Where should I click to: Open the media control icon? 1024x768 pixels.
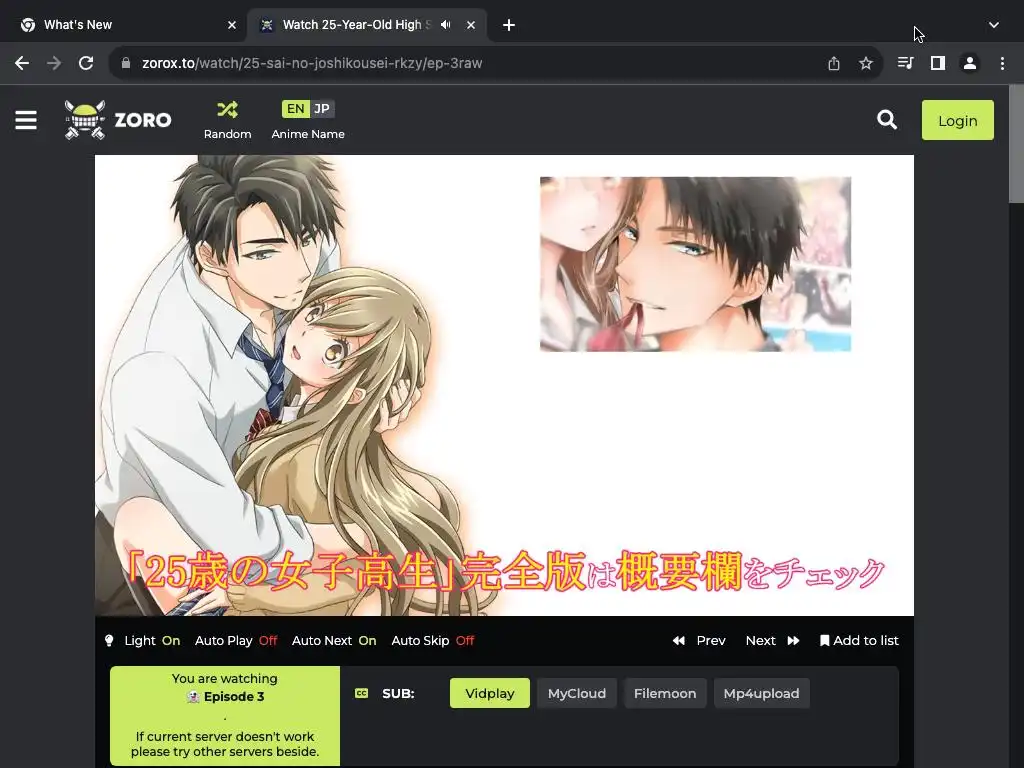click(905, 63)
